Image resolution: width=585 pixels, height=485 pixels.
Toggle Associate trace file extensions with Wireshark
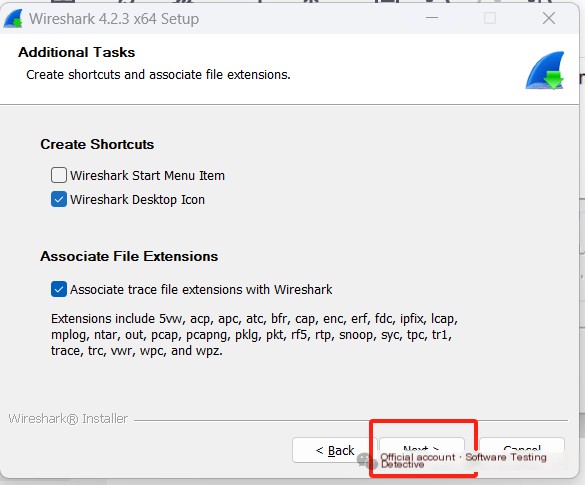point(59,289)
